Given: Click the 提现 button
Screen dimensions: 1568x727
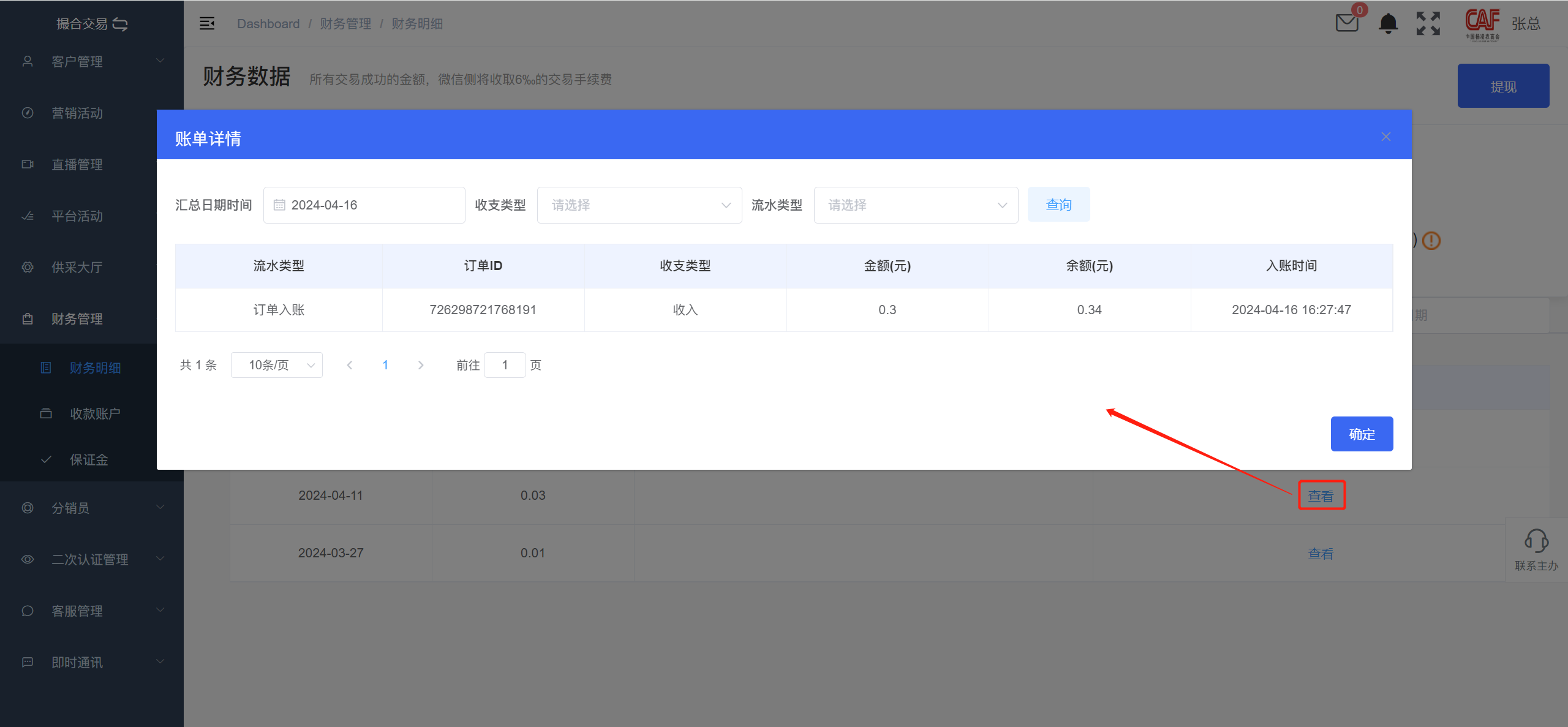Looking at the screenshot, I should coord(1503,86).
